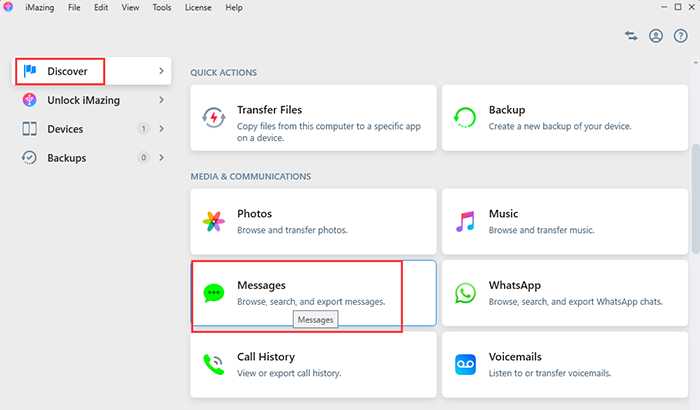
Task: Open the Backup quick action title
Action: 507,110
